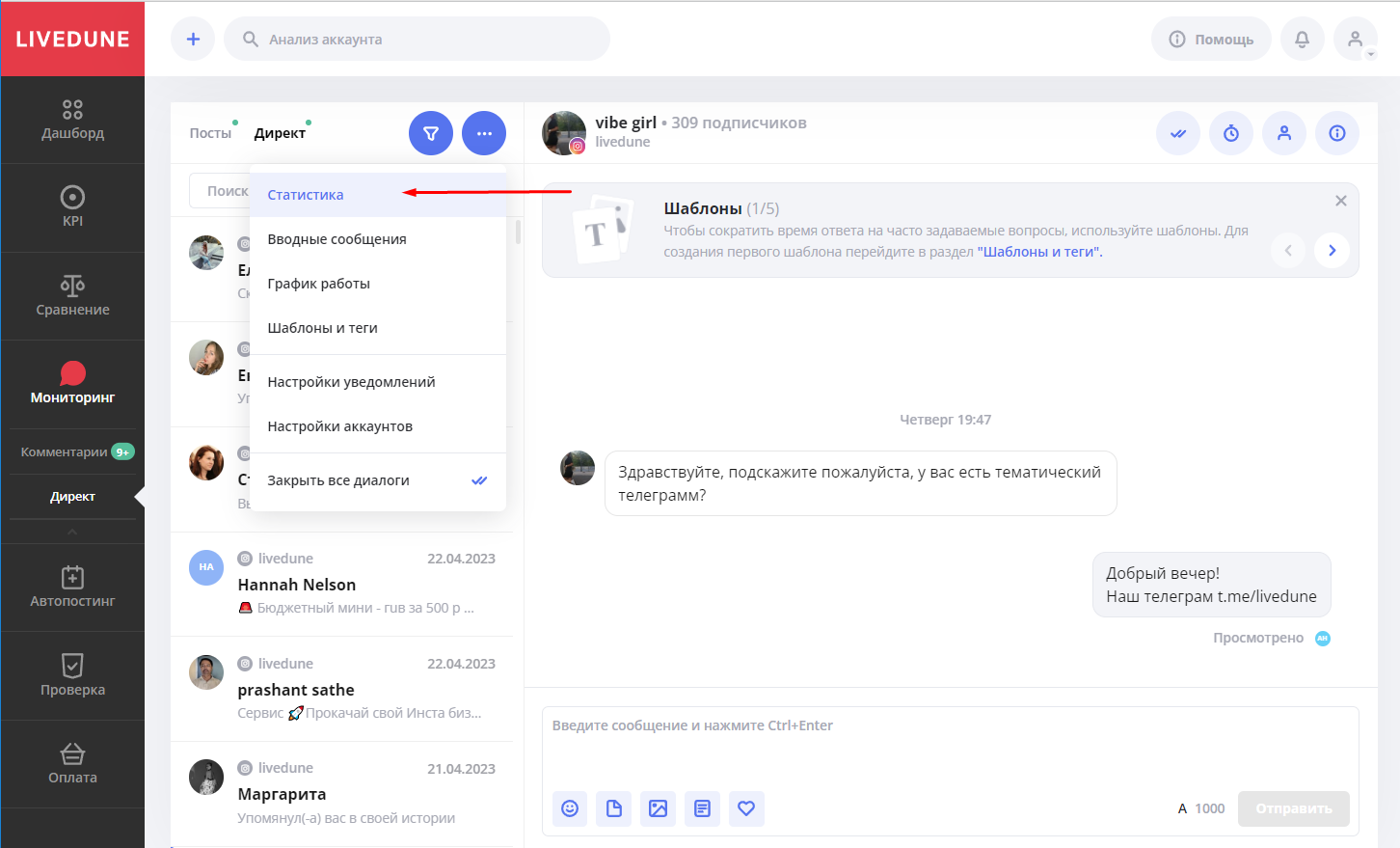Attach an image to the message

pyautogui.click(x=658, y=808)
